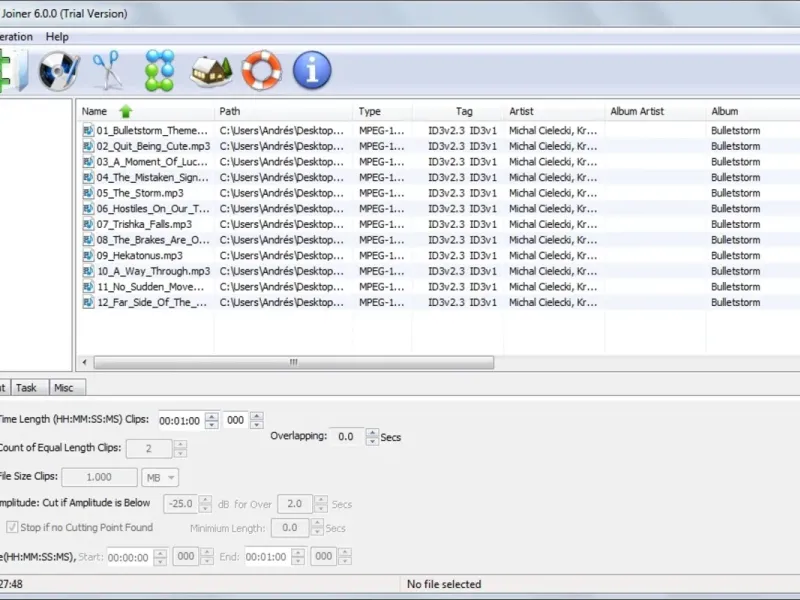Click file icon of 05_The_Storm.mp3
Screen dimensions: 800x600
coord(88,193)
